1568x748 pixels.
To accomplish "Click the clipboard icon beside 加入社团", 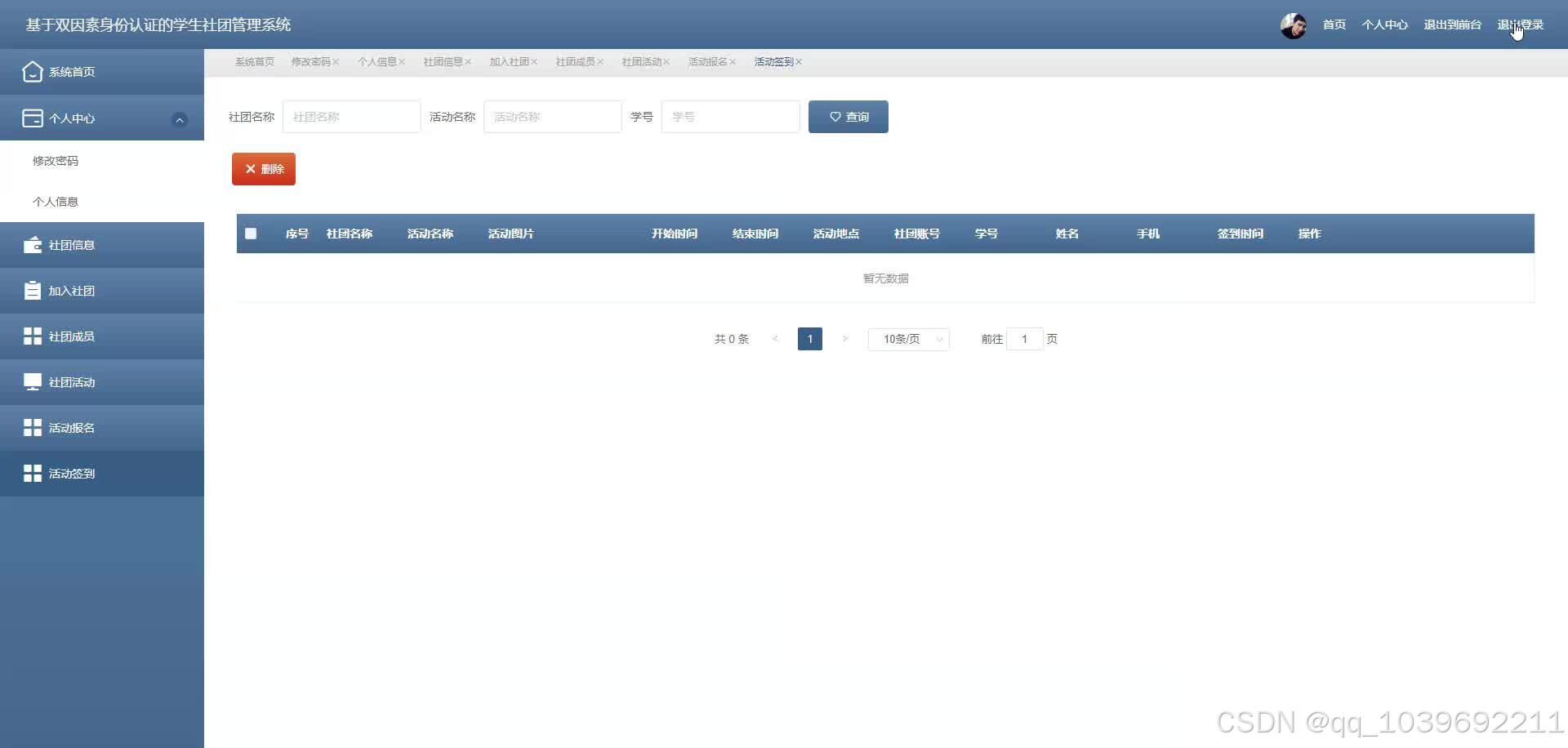I will pos(32,291).
